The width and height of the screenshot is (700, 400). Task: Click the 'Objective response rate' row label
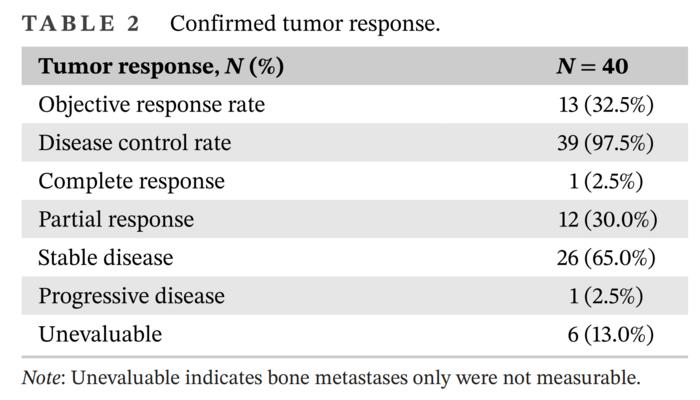[152, 105]
